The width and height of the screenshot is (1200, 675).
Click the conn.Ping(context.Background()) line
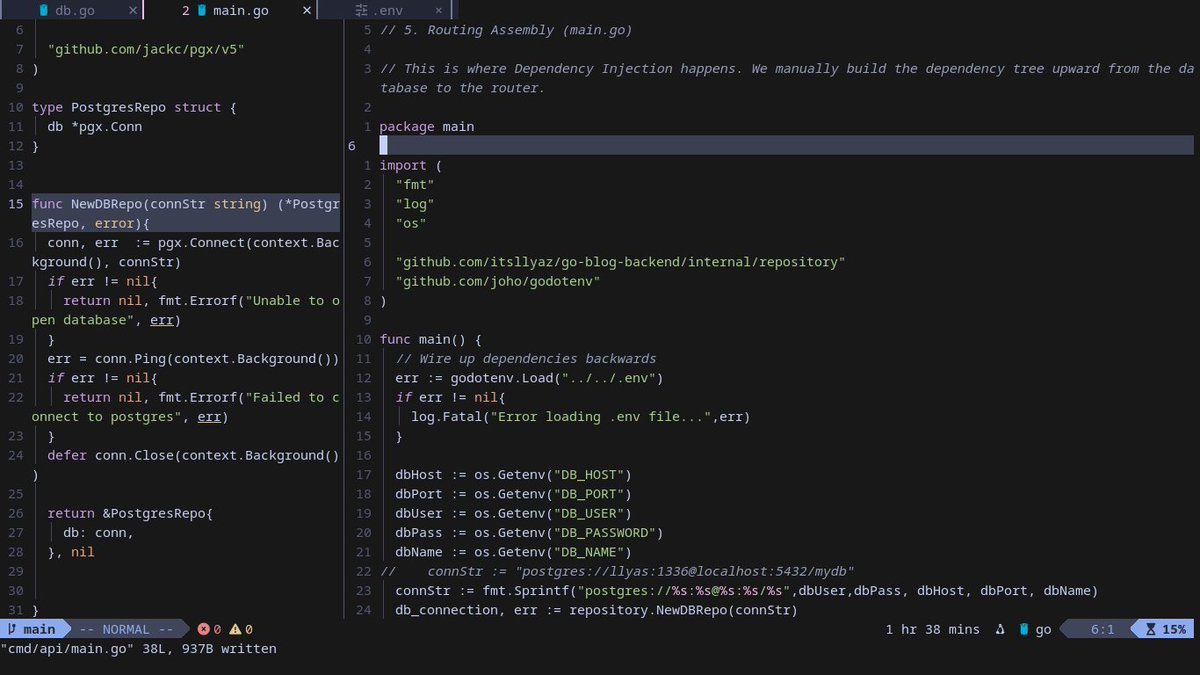click(x=193, y=358)
